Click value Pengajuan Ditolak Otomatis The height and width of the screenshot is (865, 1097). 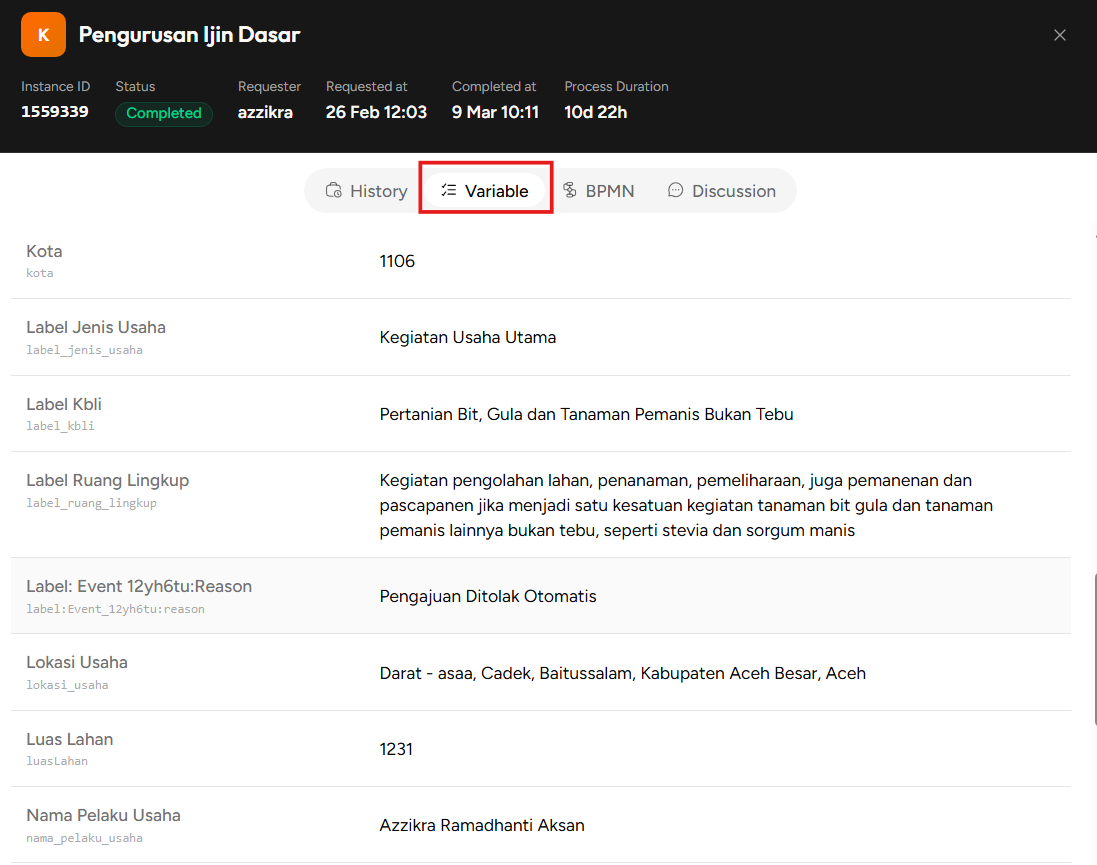(x=488, y=596)
